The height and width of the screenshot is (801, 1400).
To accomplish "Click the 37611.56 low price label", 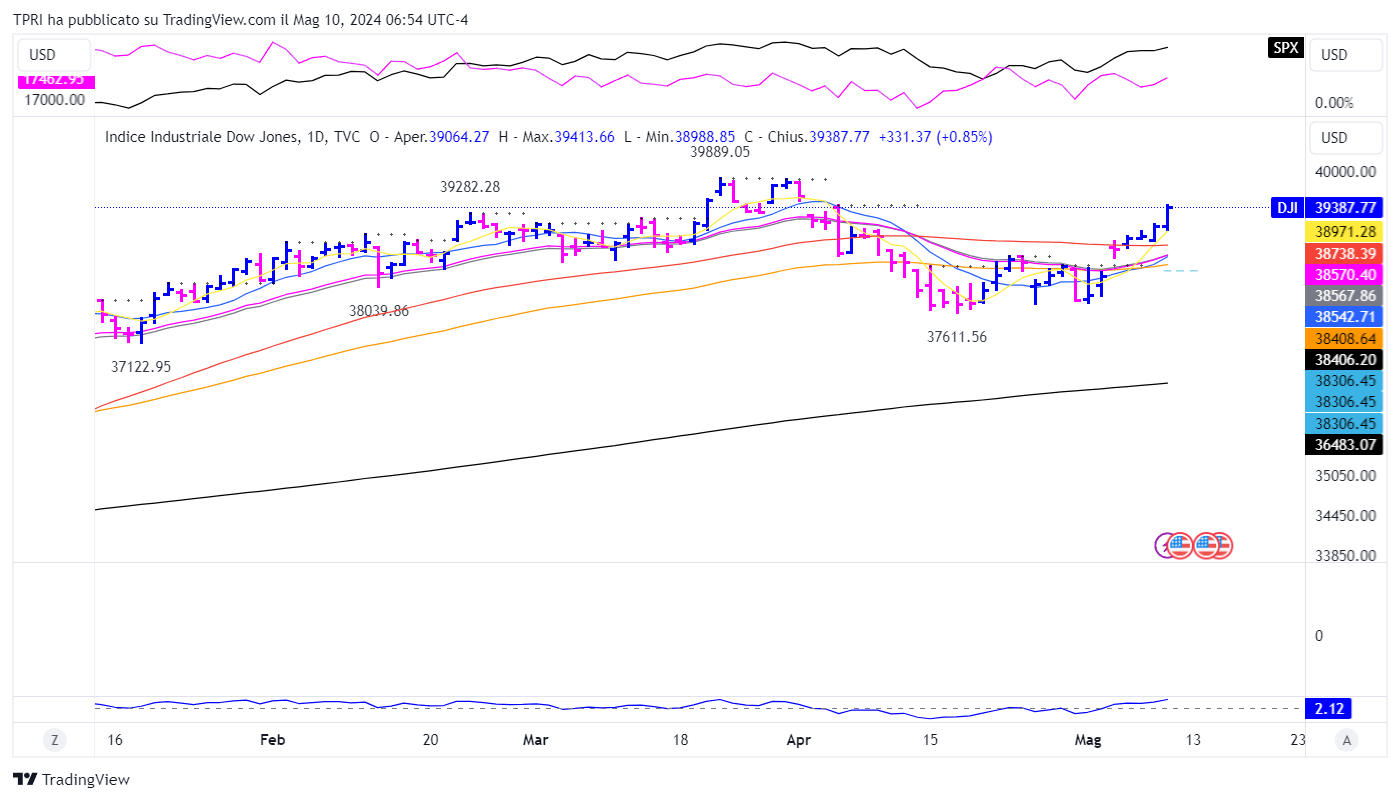I will (x=957, y=338).
